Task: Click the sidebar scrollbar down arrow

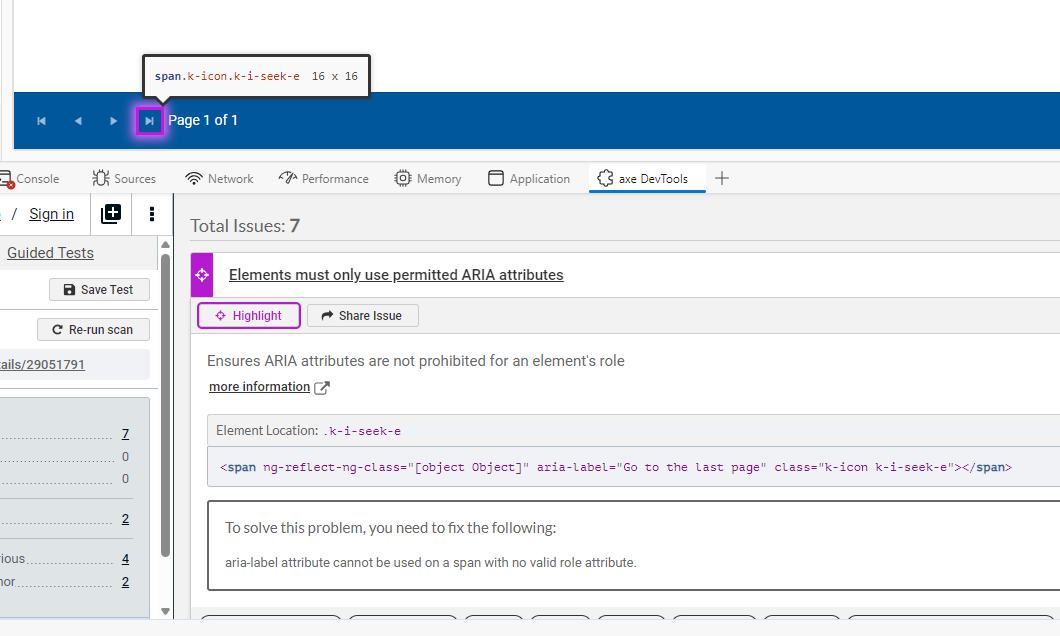Action: pos(164,610)
